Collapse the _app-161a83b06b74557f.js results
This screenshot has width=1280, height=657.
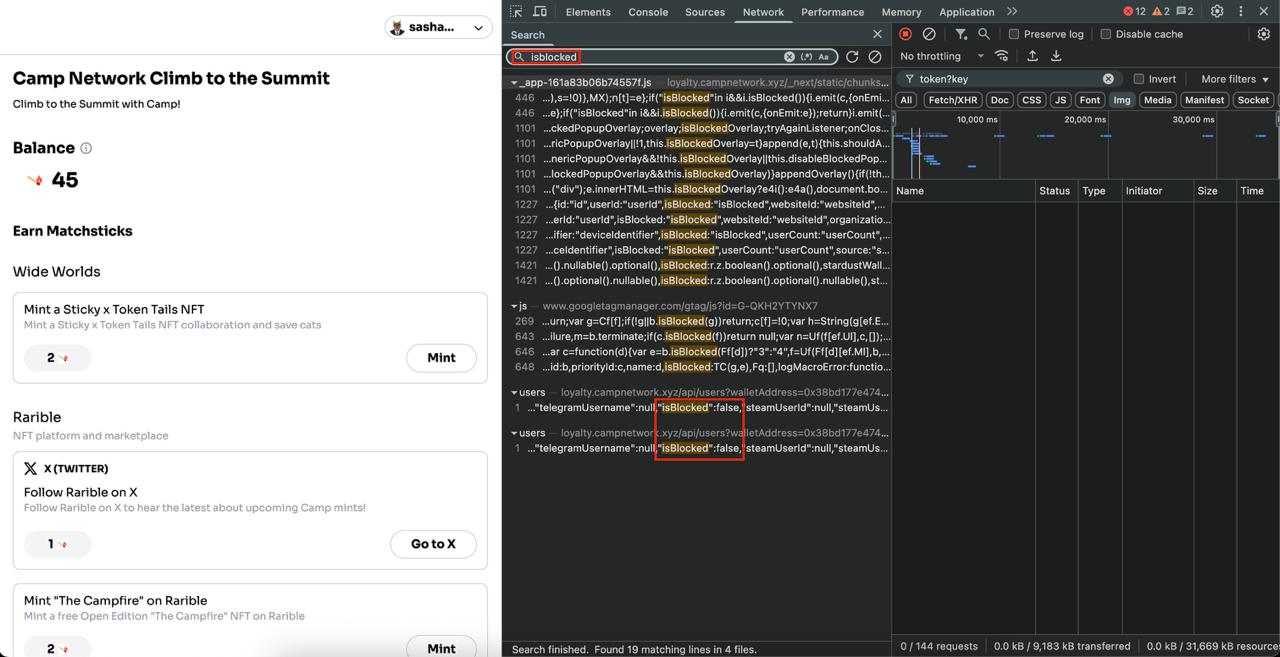(514, 82)
